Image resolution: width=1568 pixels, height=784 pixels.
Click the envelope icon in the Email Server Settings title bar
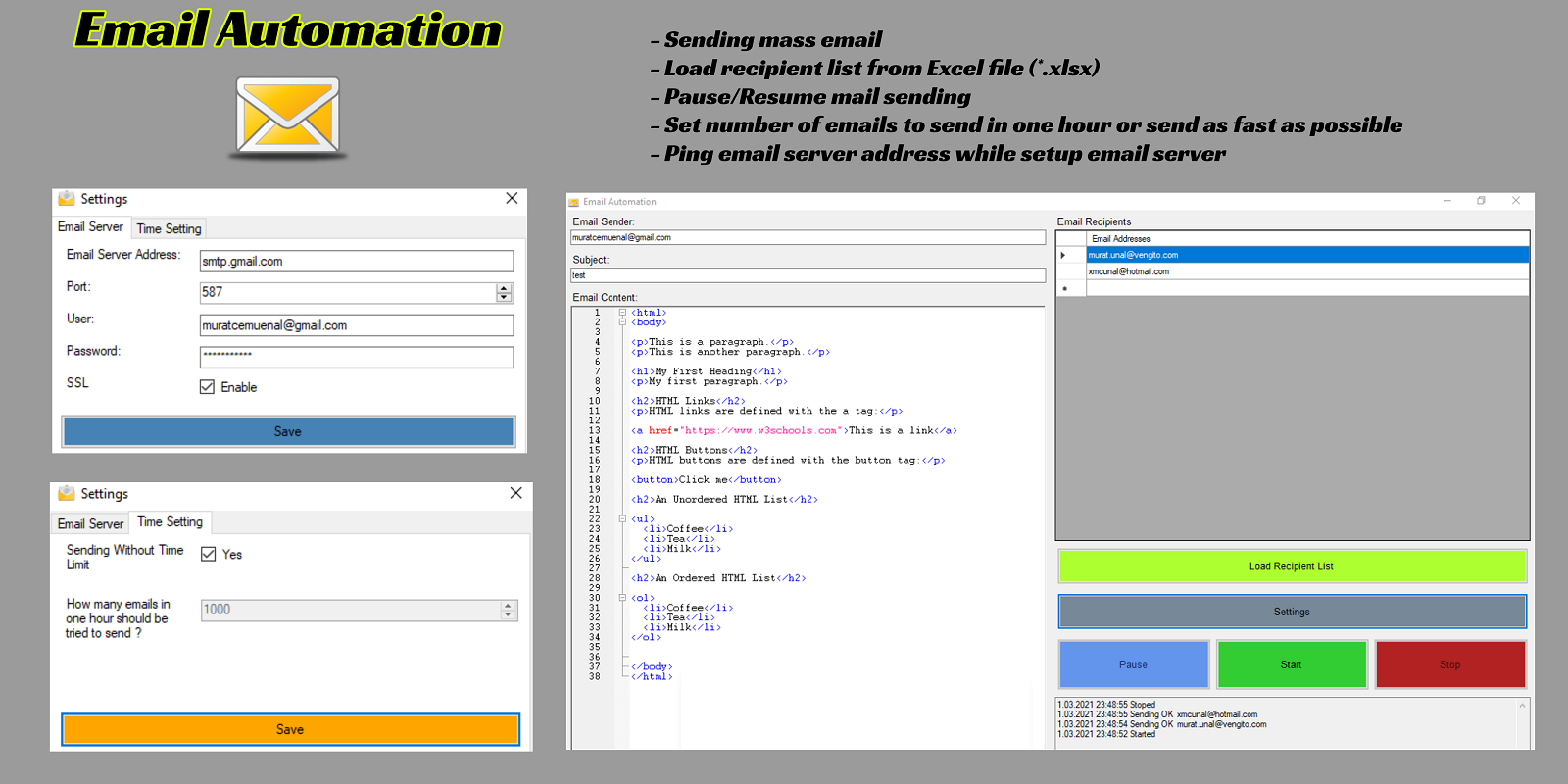(67, 198)
